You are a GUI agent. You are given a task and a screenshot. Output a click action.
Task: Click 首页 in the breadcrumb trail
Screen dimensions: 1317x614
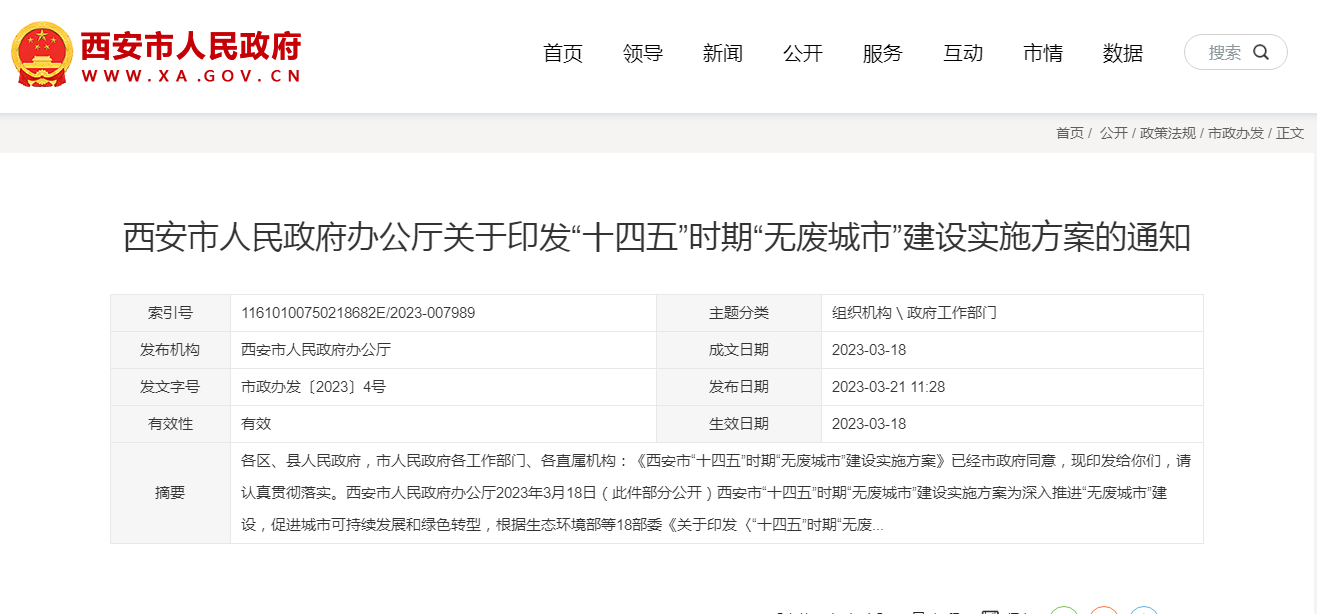[x=1069, y=133]
